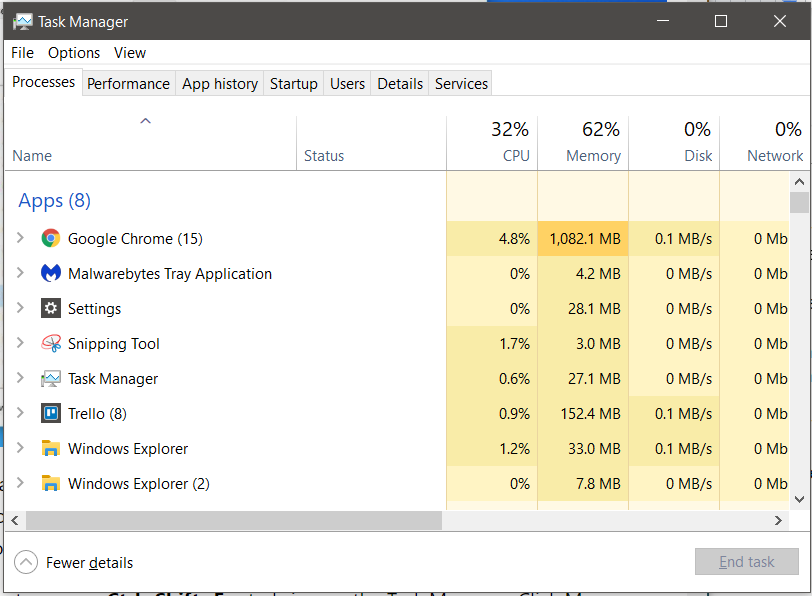Click Windows Explorer (2)'s 7.8 MB cell

[583, 484]
